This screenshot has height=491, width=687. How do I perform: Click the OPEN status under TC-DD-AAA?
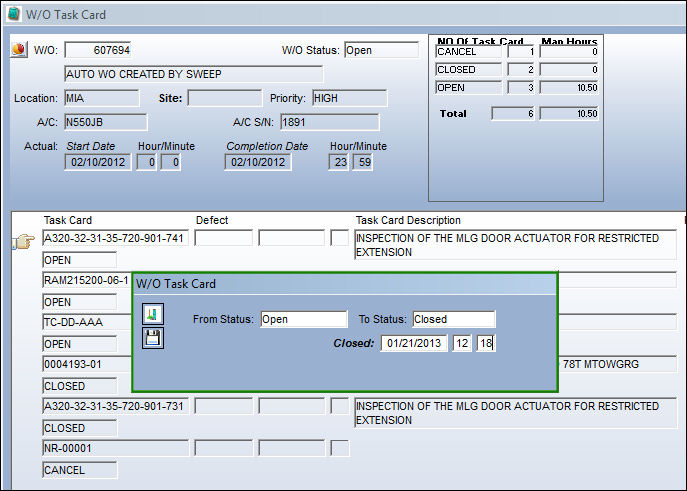pos(80,344)
